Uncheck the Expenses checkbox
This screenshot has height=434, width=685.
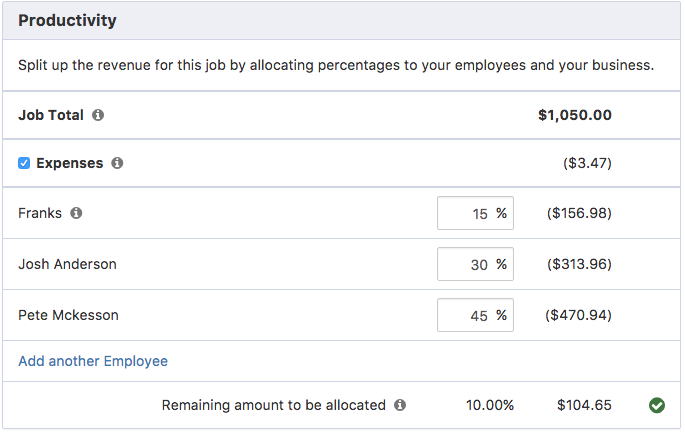24,163
